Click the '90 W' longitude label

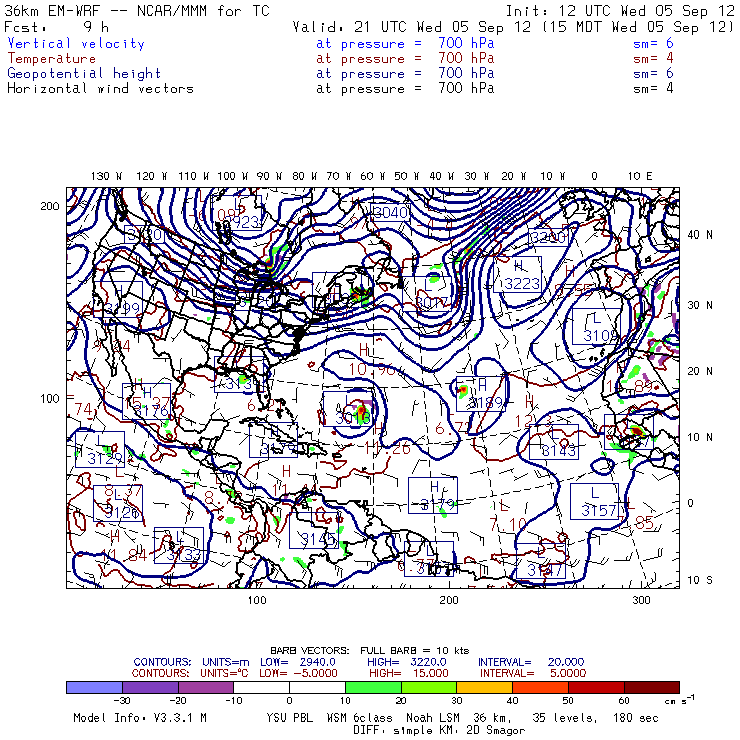tap(269, 176)
